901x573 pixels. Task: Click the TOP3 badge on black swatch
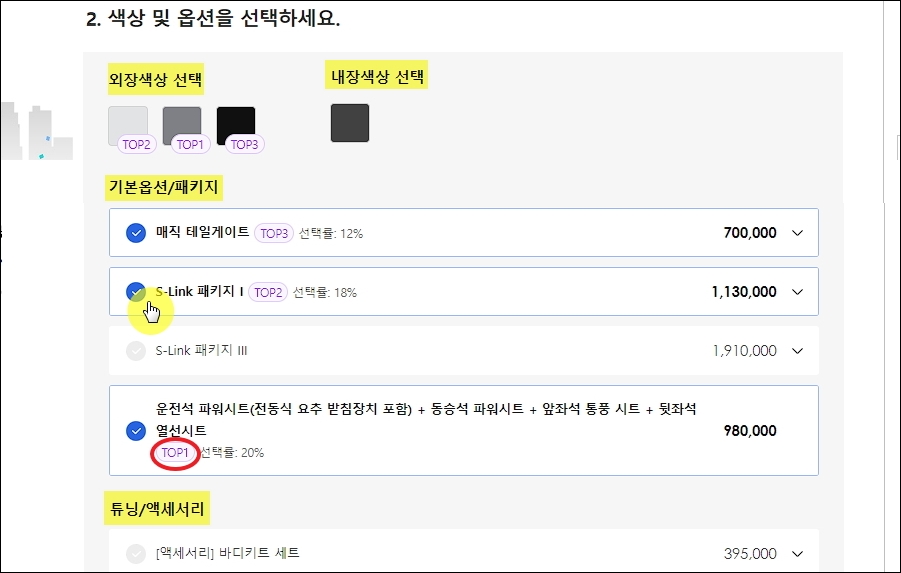245,144
